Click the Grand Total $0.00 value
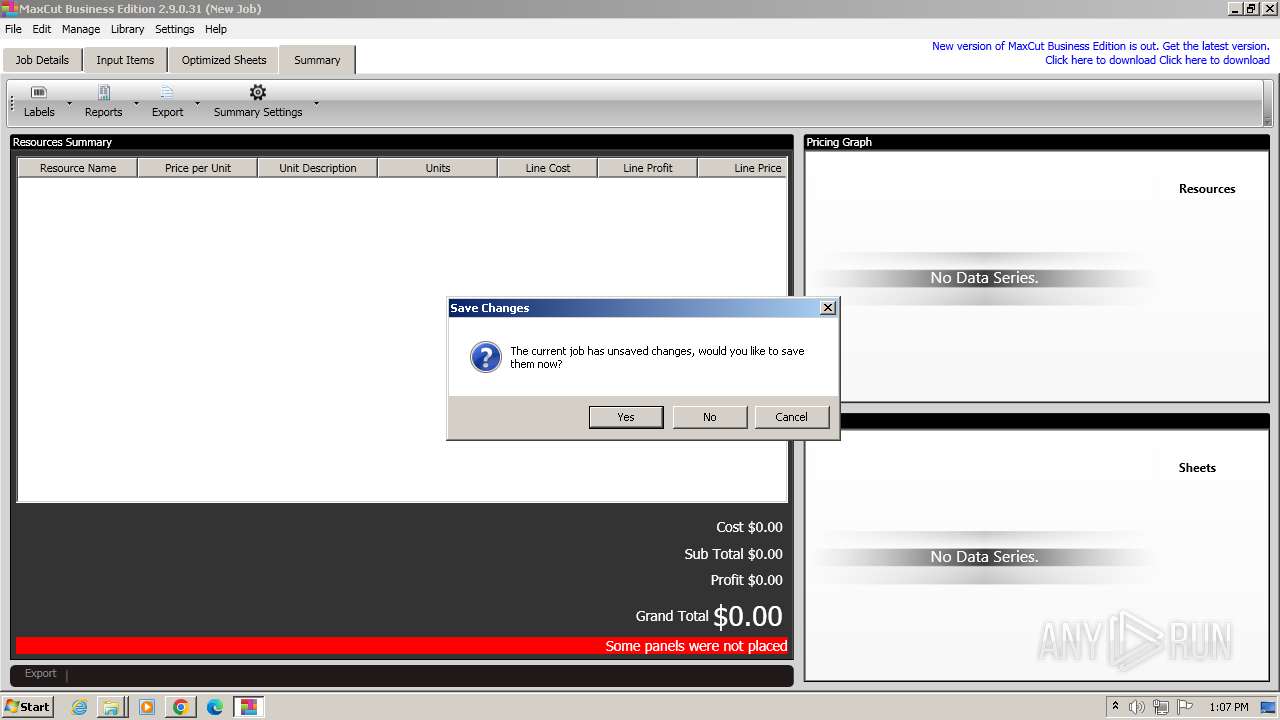The image size is (1280, 720). coord(748,616)
